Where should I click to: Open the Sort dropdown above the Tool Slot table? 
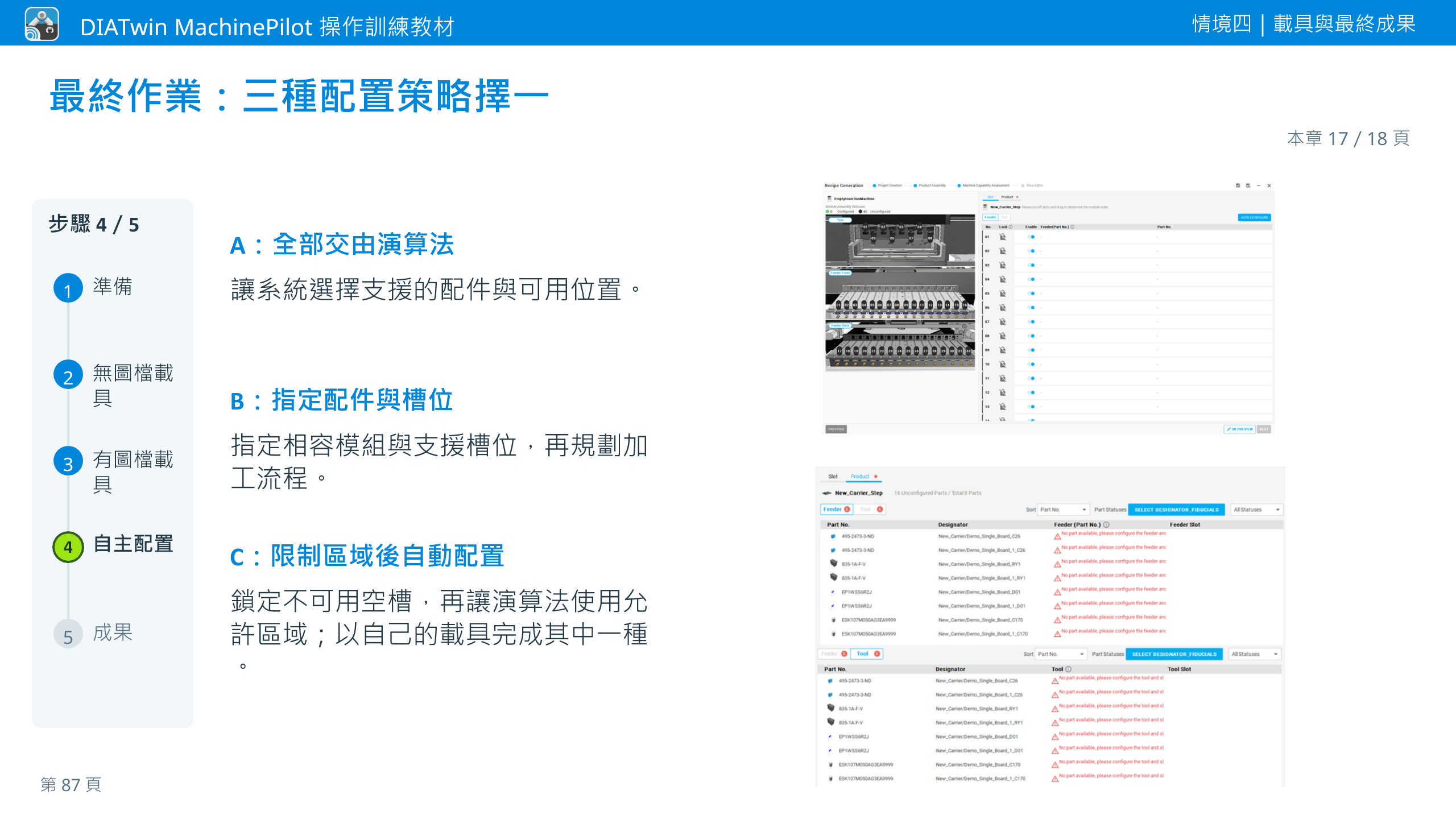(1061, 654)
